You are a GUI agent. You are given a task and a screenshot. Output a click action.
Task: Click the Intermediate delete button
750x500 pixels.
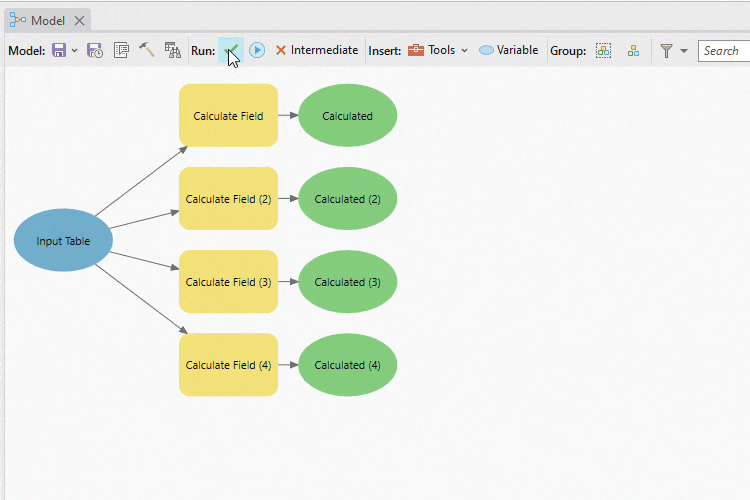(316, 50)
